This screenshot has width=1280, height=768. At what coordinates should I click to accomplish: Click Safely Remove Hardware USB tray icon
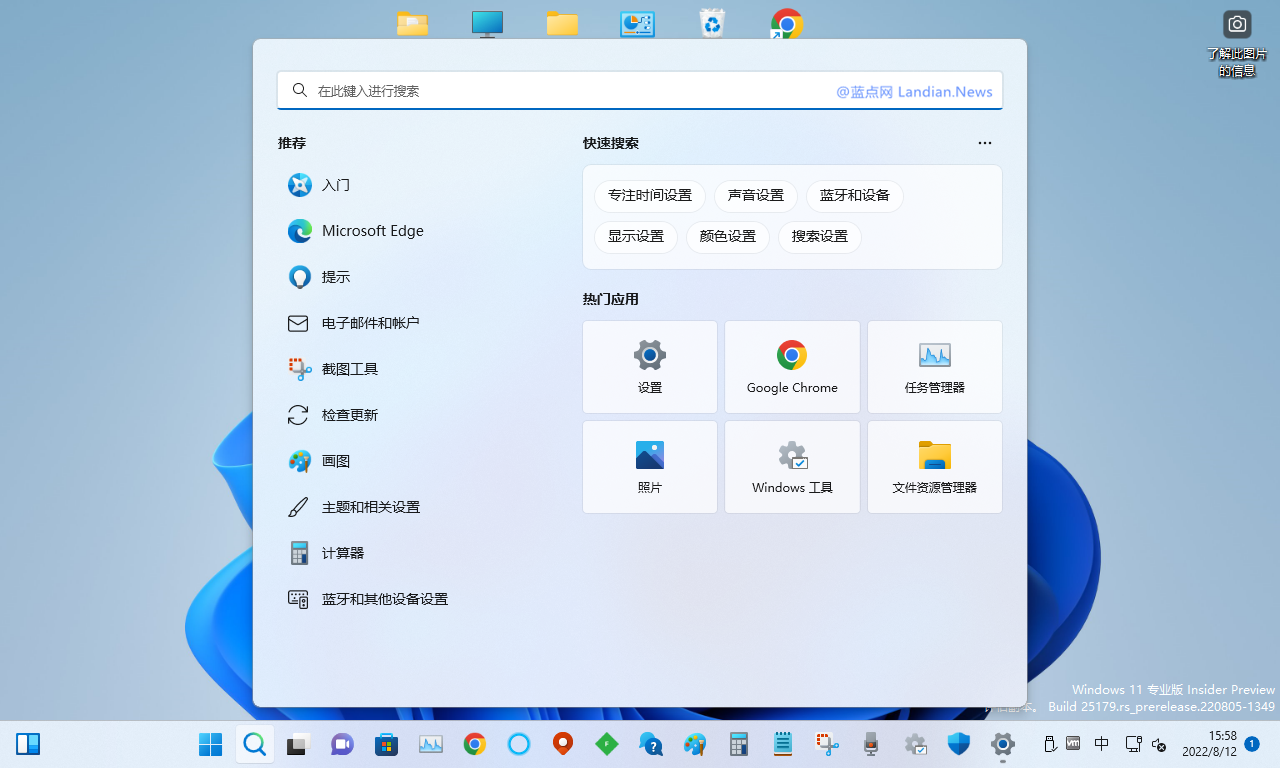click(x=1050, y=744)
